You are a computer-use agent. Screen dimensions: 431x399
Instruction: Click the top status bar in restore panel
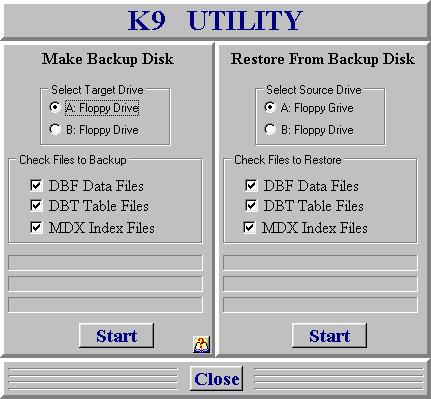point(320,262)
